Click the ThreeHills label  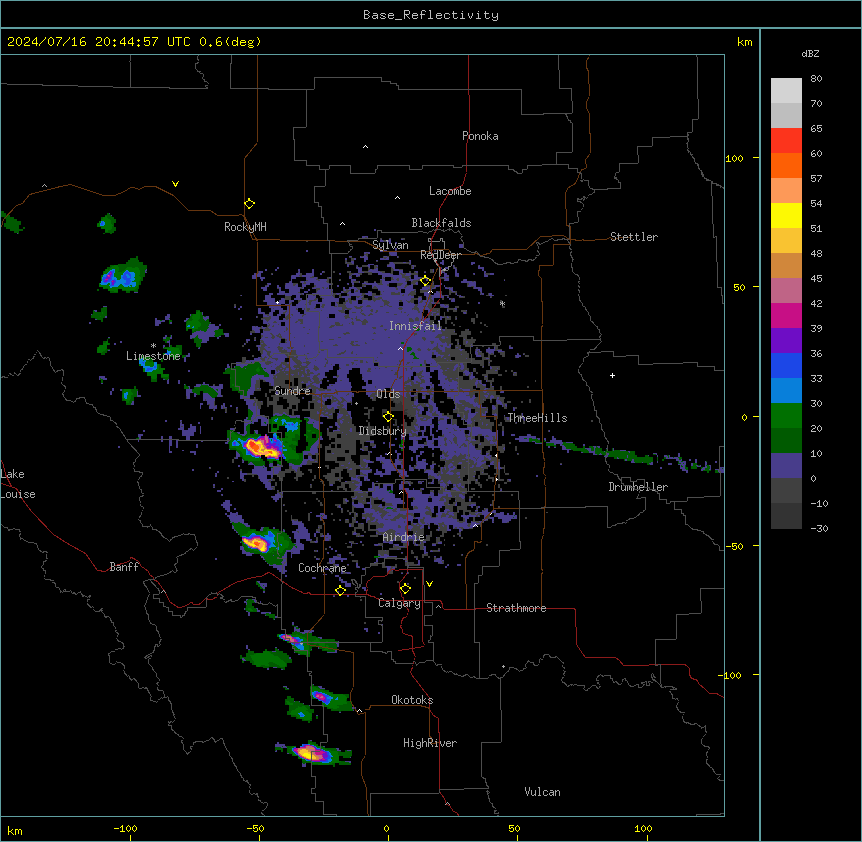(x=537, y=418)
